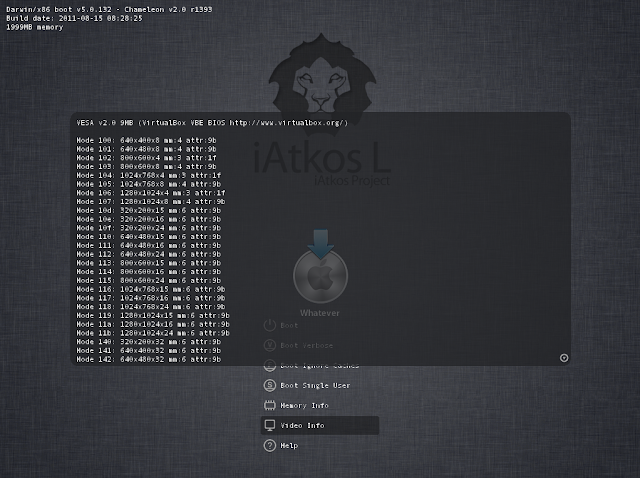Click the Mode 10e: 320x200x16 row
The width and height of the screenshot is (640, 478).
[149, 219]
